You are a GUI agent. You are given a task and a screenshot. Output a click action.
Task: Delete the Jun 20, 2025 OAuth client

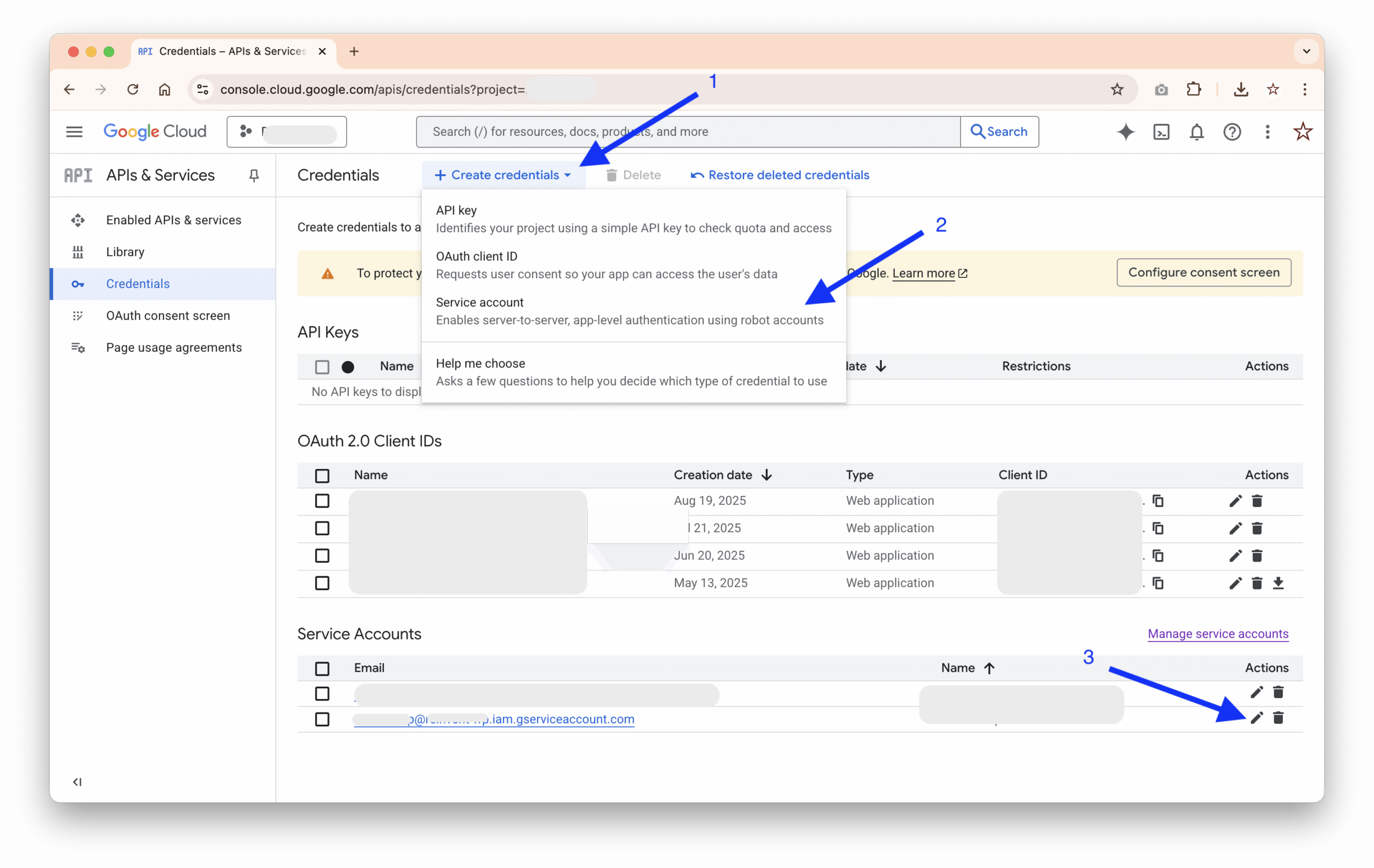[x=1256, y=555]
